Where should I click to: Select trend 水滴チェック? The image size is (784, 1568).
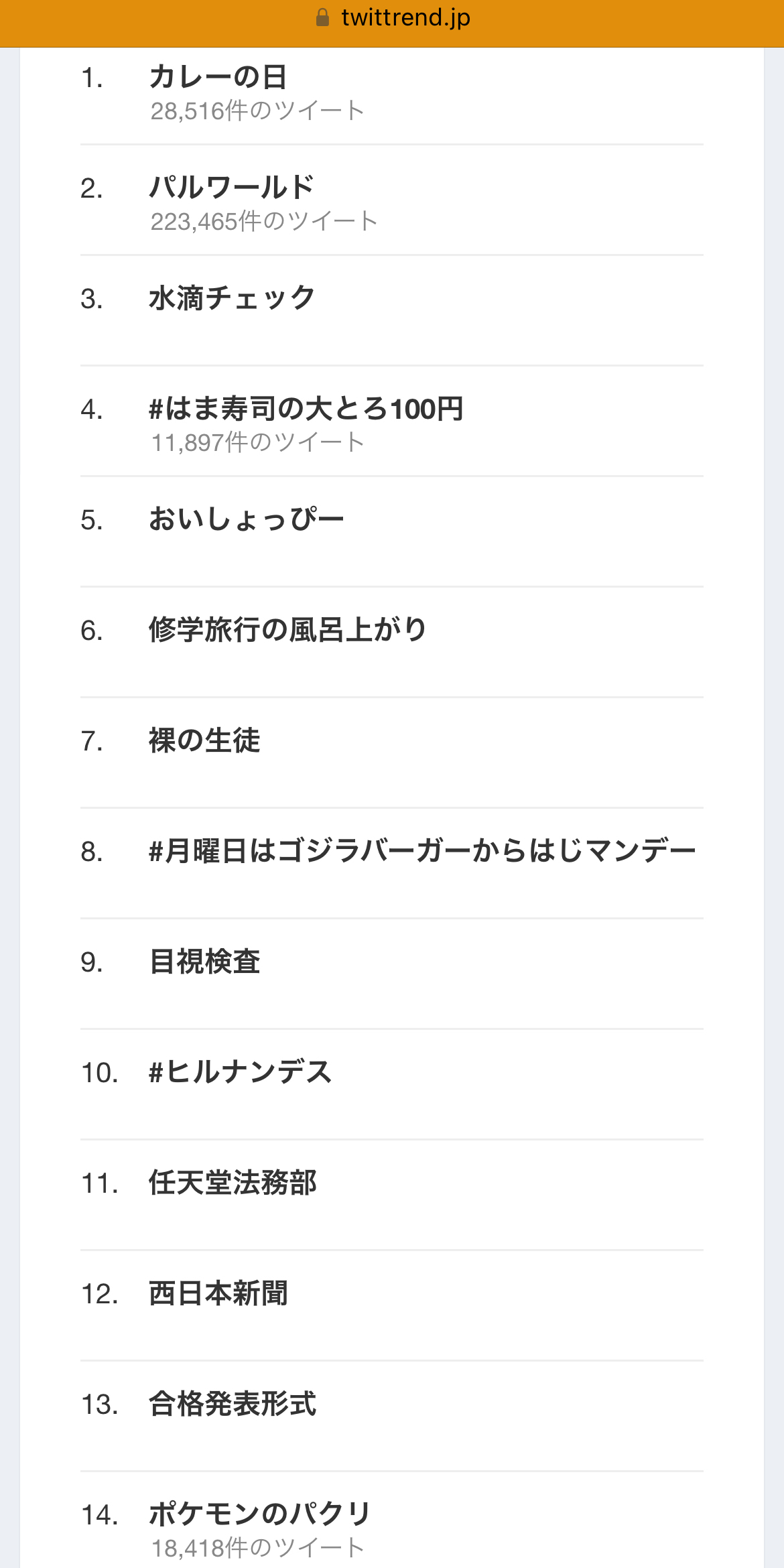point(232,298)
